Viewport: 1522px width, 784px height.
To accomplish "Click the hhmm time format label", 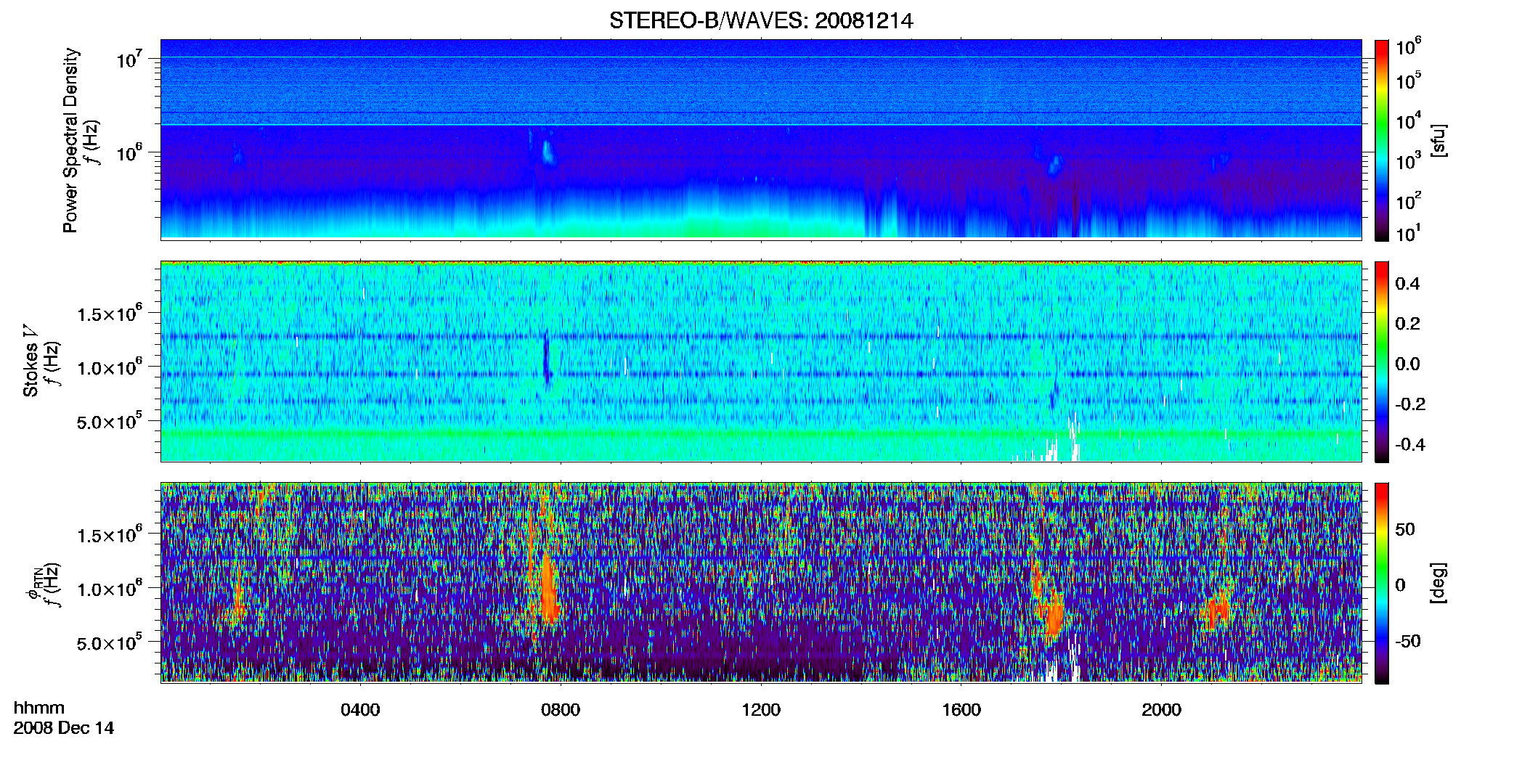I will (x=39, y=709).
